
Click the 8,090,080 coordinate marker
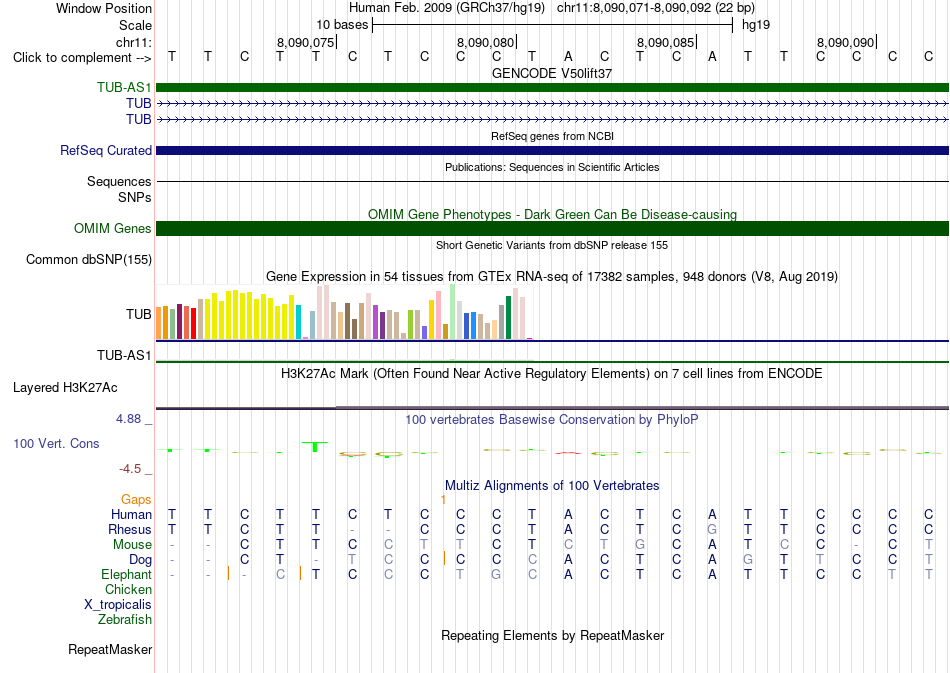tap(485, 42)
